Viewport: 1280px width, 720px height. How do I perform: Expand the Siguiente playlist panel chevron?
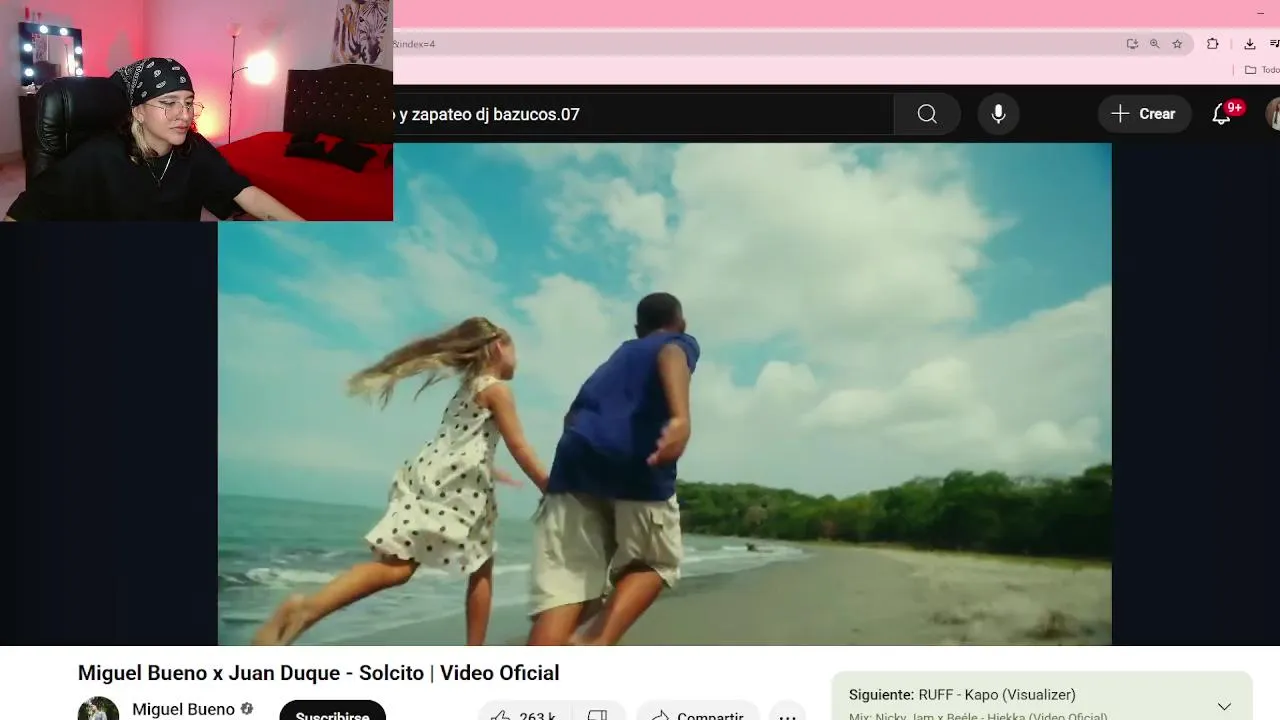pos(1224,706)
